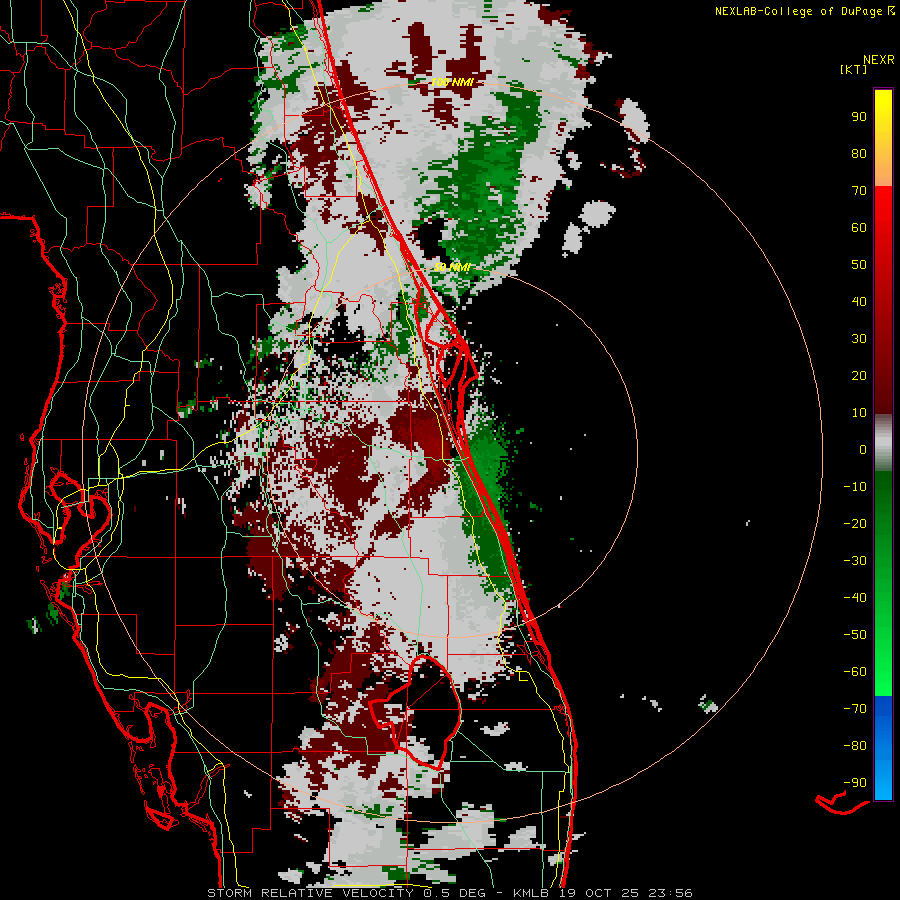Click the NEXLAB-College of DuPage title text

798,11
